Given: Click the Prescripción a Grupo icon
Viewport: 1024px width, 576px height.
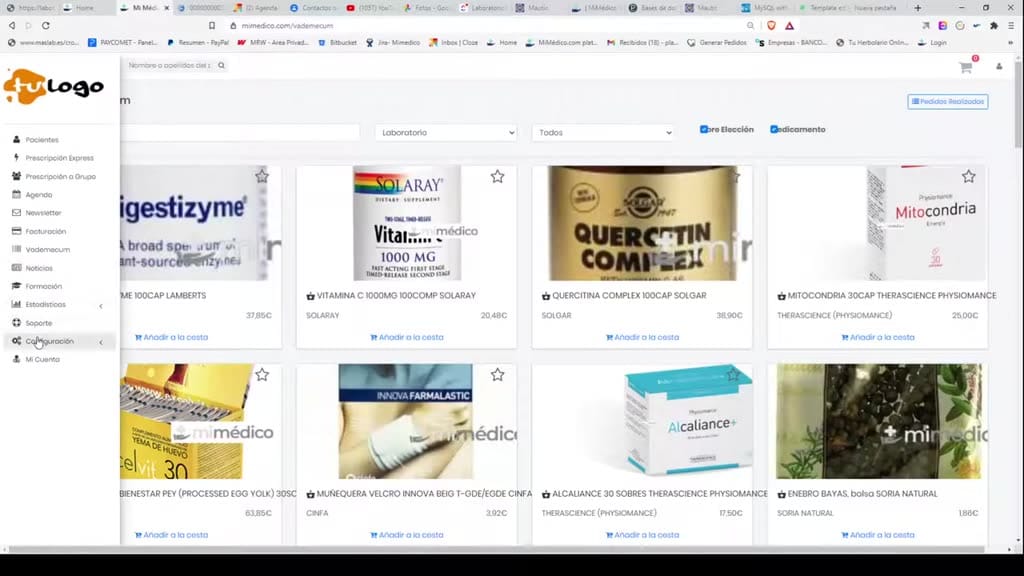Looking at the screenshot, I should [x=16, y=176].
